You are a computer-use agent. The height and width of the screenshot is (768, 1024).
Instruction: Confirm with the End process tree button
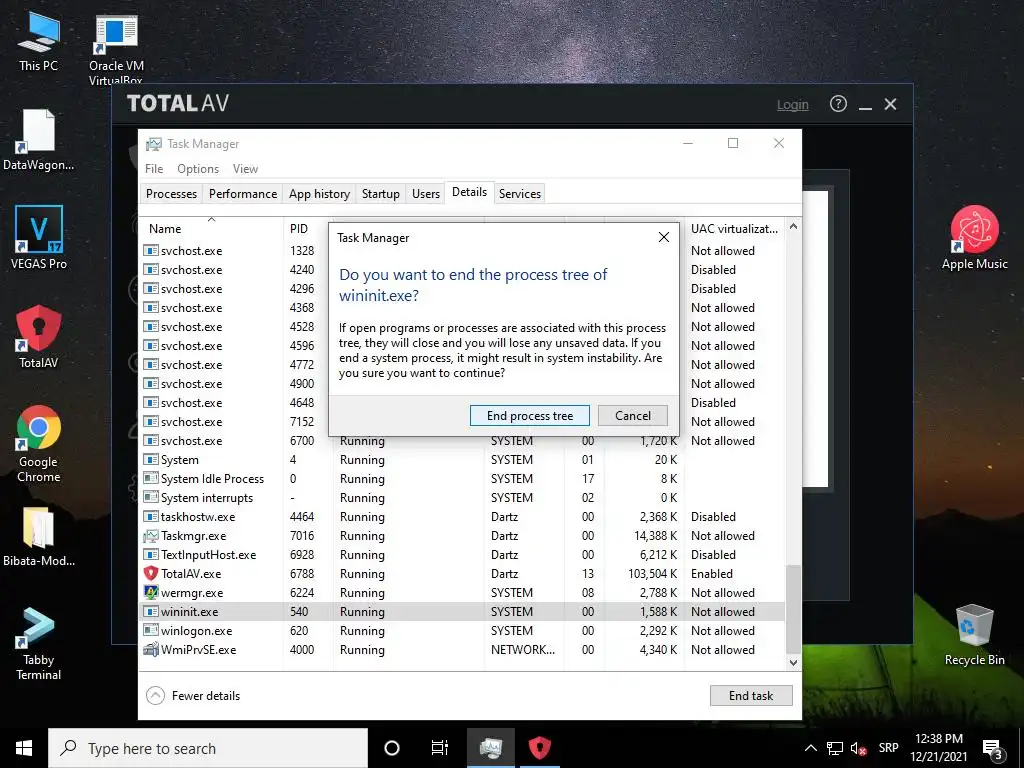[530, 416]
